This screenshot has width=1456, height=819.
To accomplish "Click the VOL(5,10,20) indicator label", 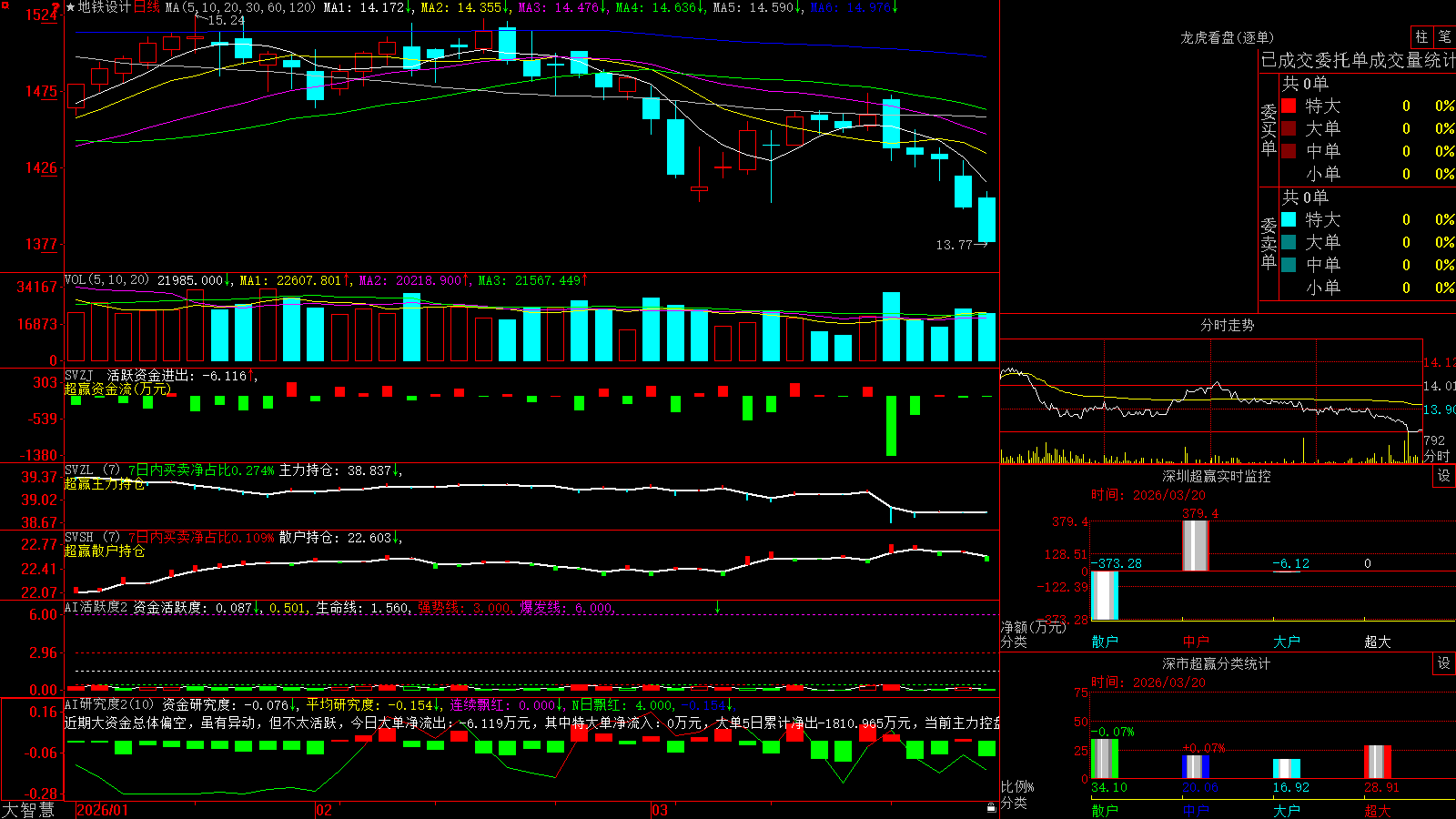I will [107, 280].
